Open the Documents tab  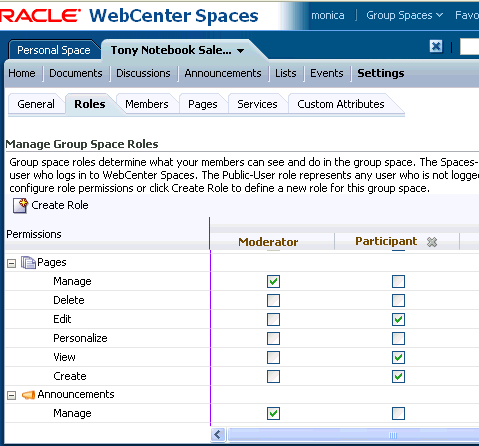coord(76,73)
